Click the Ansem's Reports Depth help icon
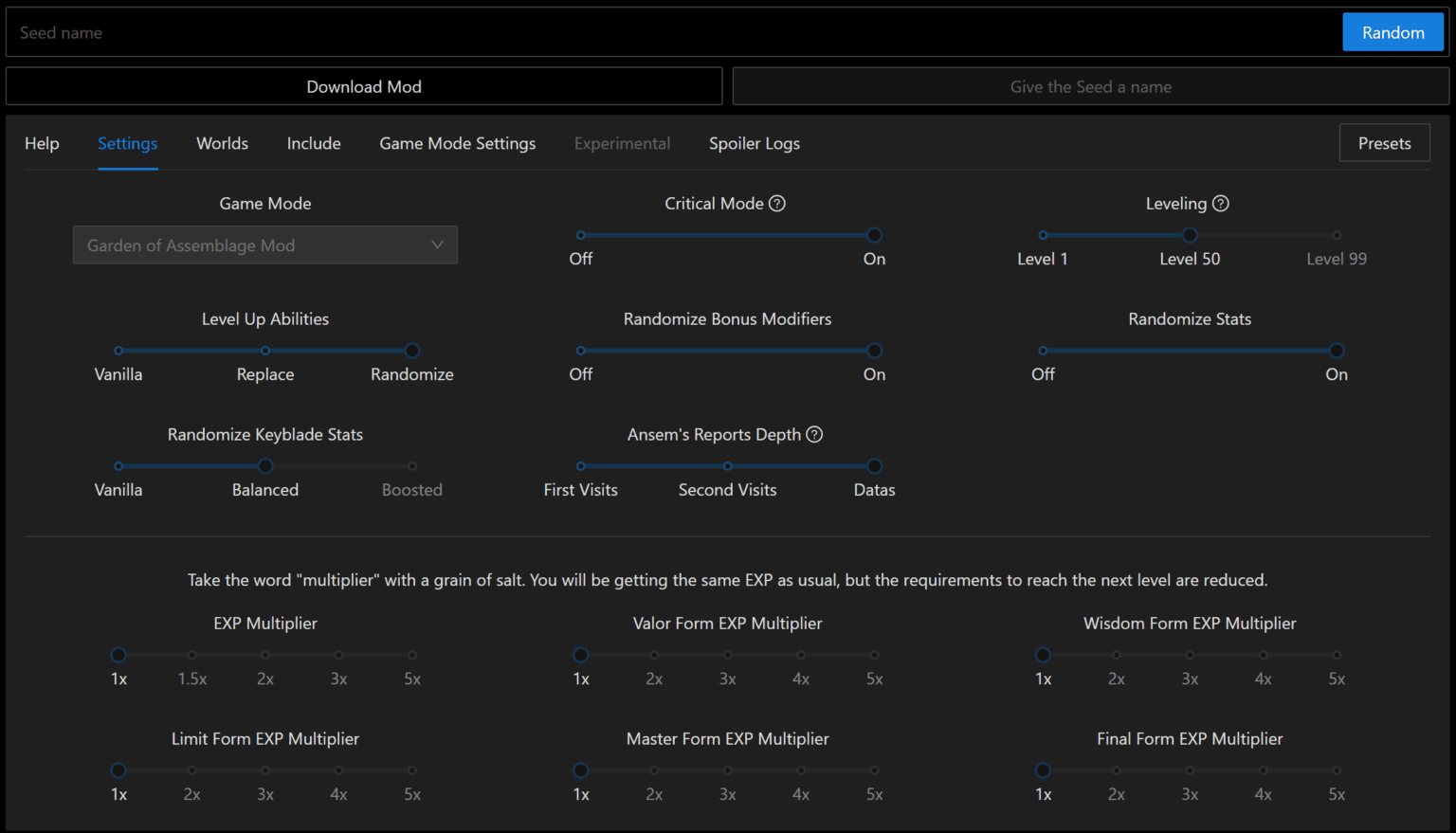 [814, 435]
